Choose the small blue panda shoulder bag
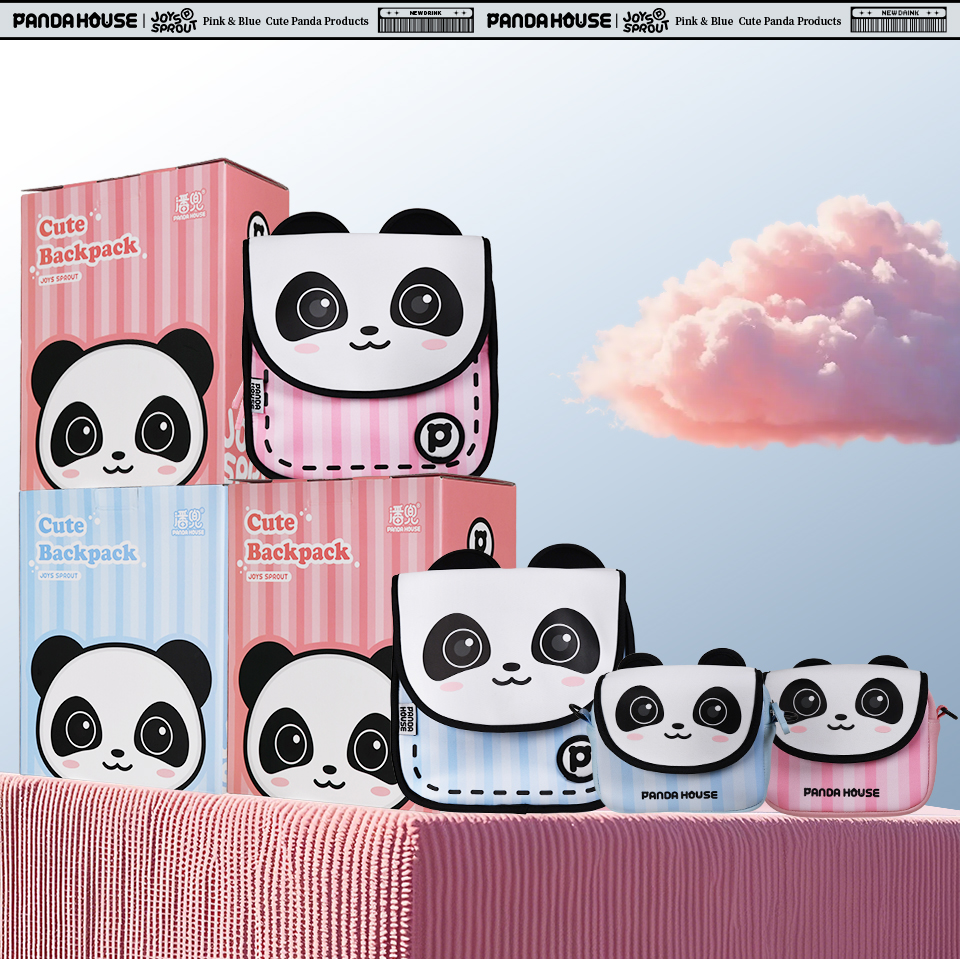 (680, 735)
